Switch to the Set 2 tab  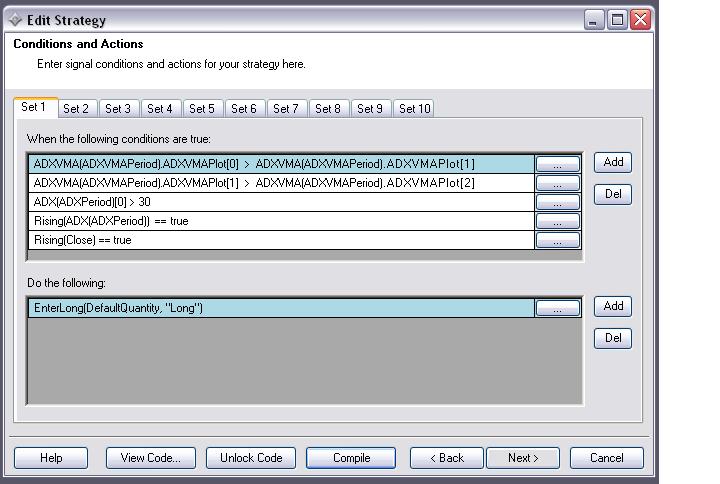click(x=77, y=109)
